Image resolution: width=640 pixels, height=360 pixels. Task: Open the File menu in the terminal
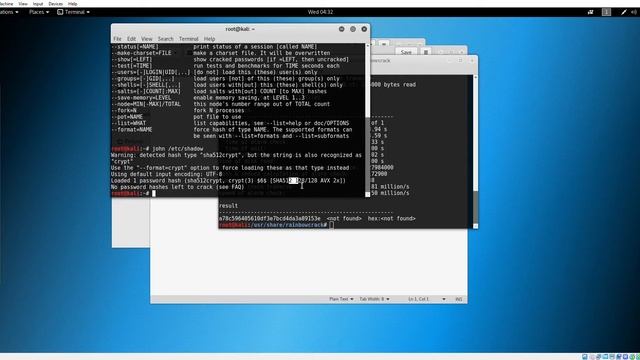(117, 39)
